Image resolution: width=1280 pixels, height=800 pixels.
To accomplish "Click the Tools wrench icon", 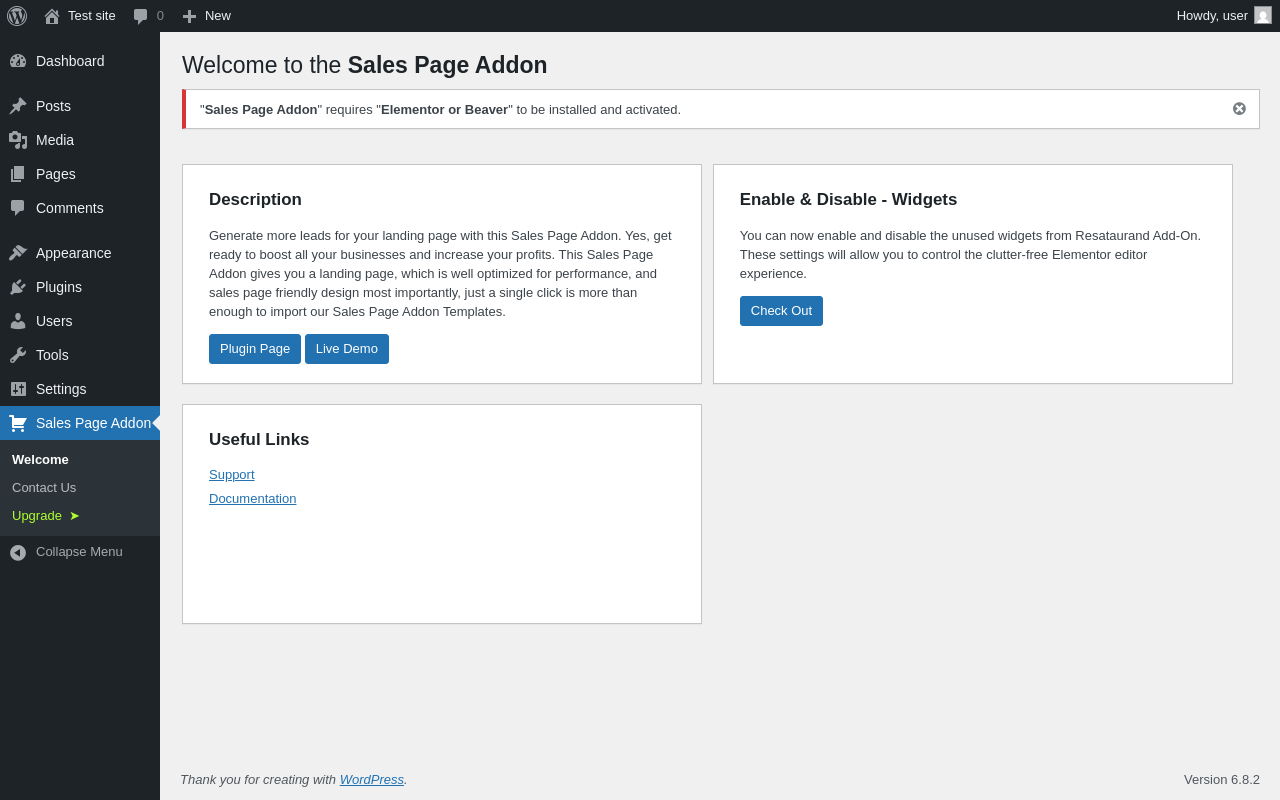I will pyautogui.click(x=18, y=355).
